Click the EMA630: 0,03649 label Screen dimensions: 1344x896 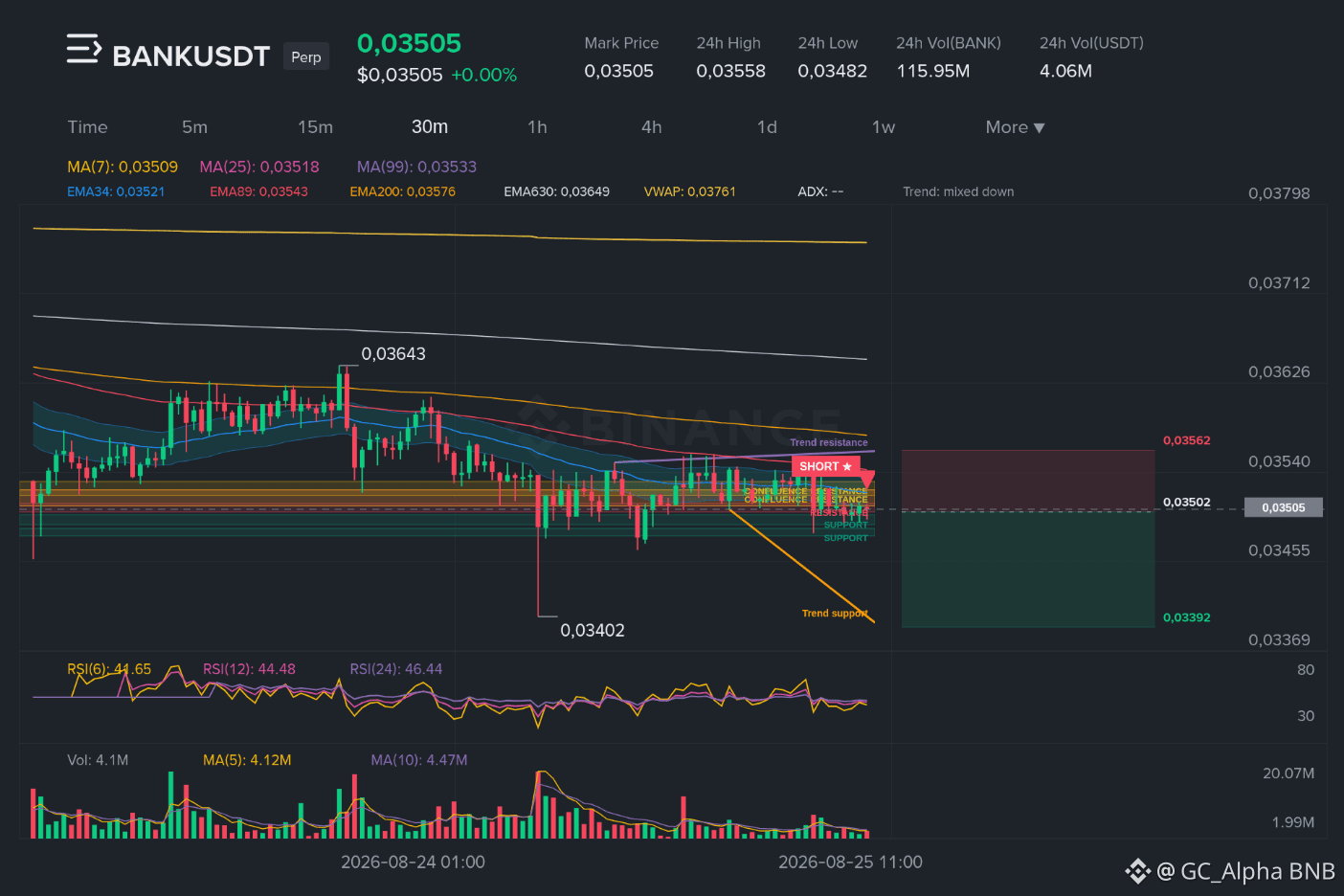(556, 191)
